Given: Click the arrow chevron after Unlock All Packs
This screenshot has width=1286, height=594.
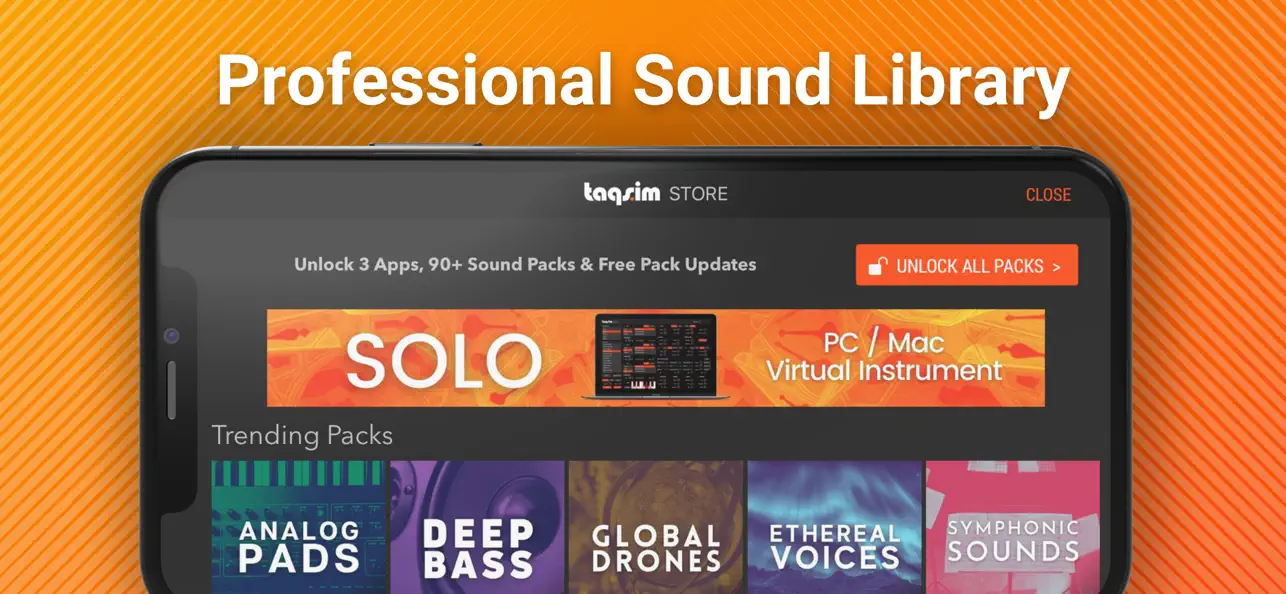Looking at the screenshot, I should [1054, 267].
